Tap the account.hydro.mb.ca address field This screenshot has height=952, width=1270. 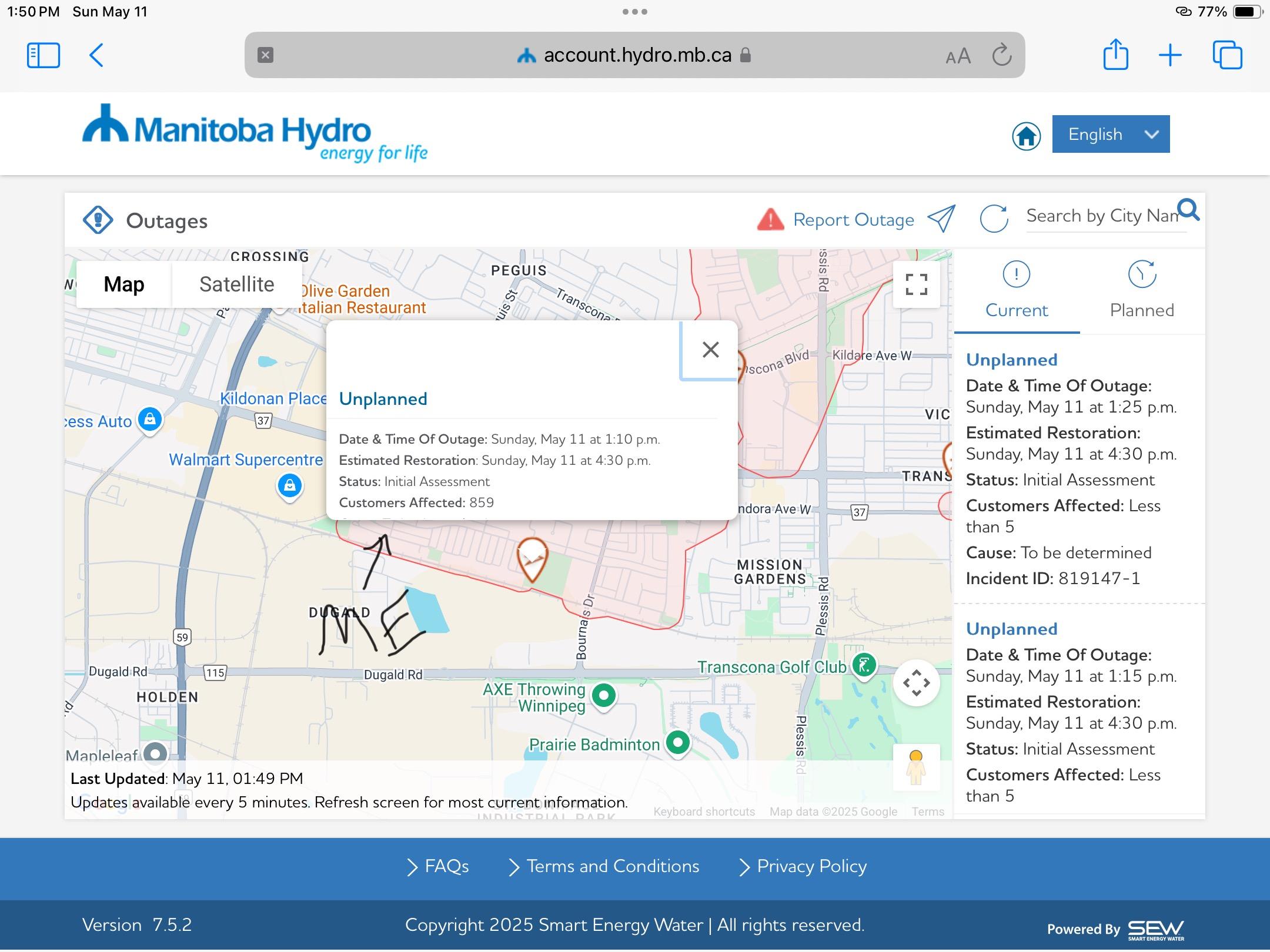coord(634,55)
